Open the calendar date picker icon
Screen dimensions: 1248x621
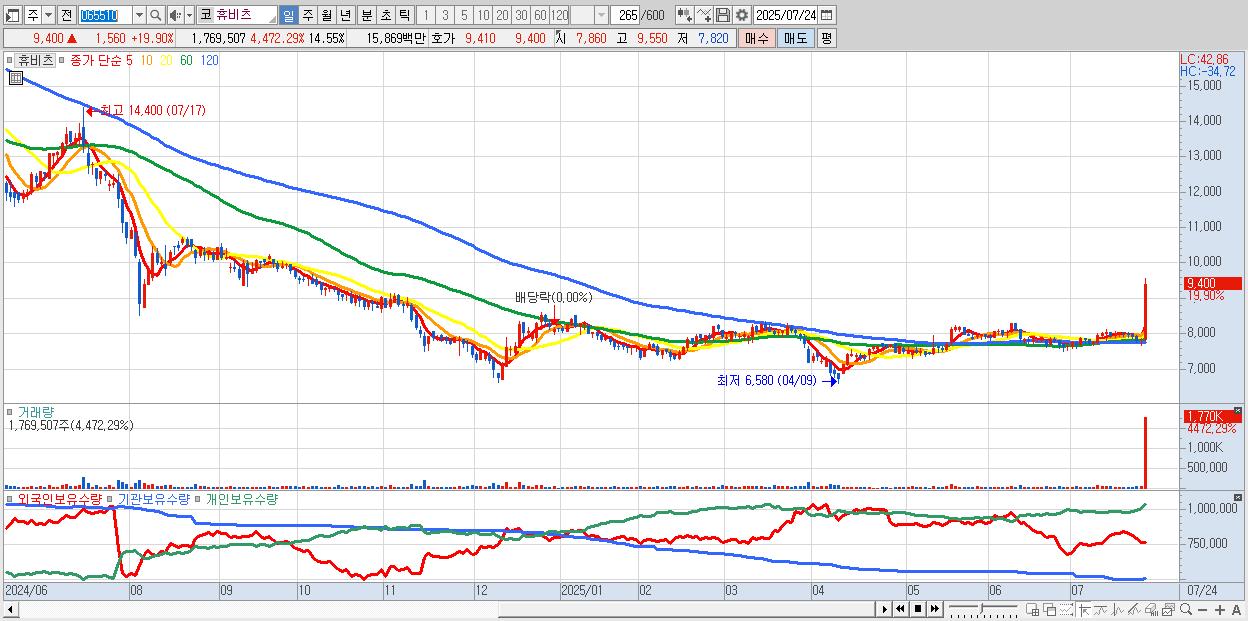coord(826,15)
